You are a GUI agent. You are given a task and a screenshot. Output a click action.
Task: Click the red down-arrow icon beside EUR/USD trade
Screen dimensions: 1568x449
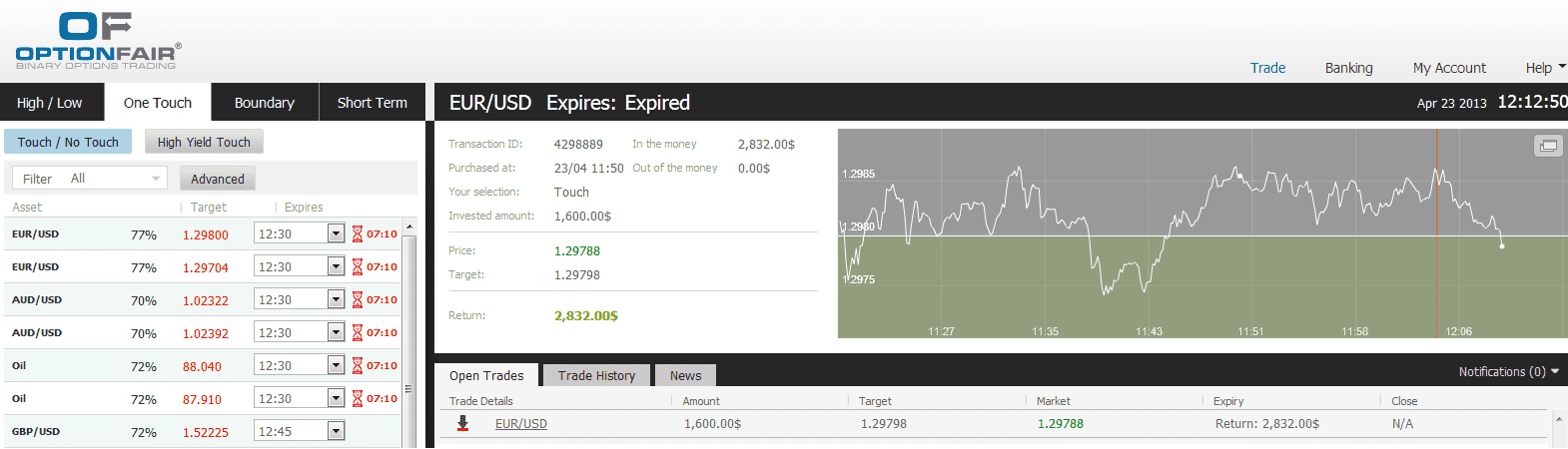point(462,423)
